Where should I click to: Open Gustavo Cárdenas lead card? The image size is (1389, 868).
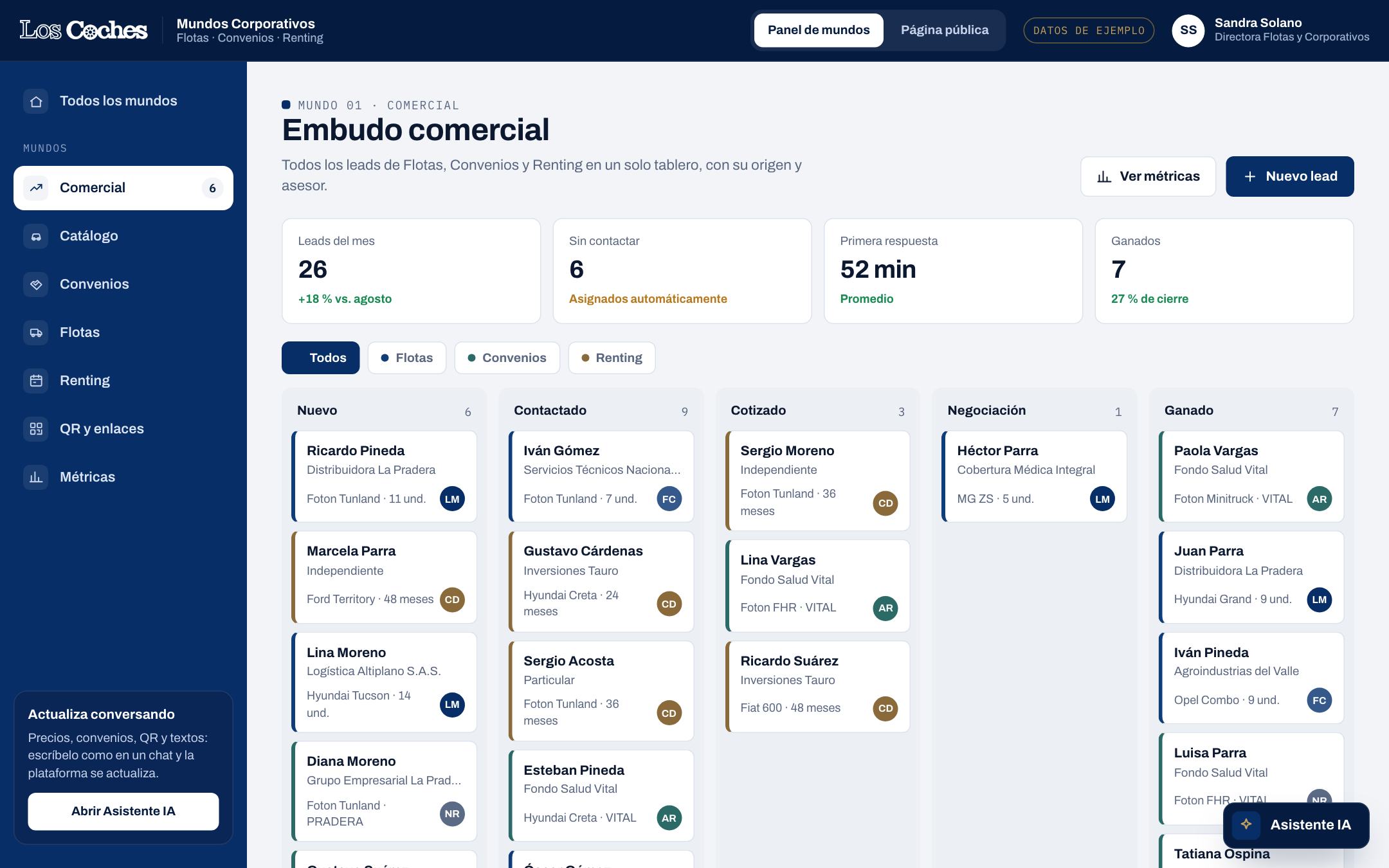pyautogui.click(x=601, y=581)
